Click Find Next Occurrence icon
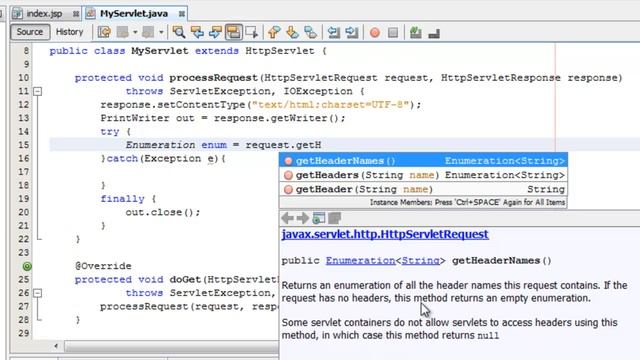 tap(215, 32)
